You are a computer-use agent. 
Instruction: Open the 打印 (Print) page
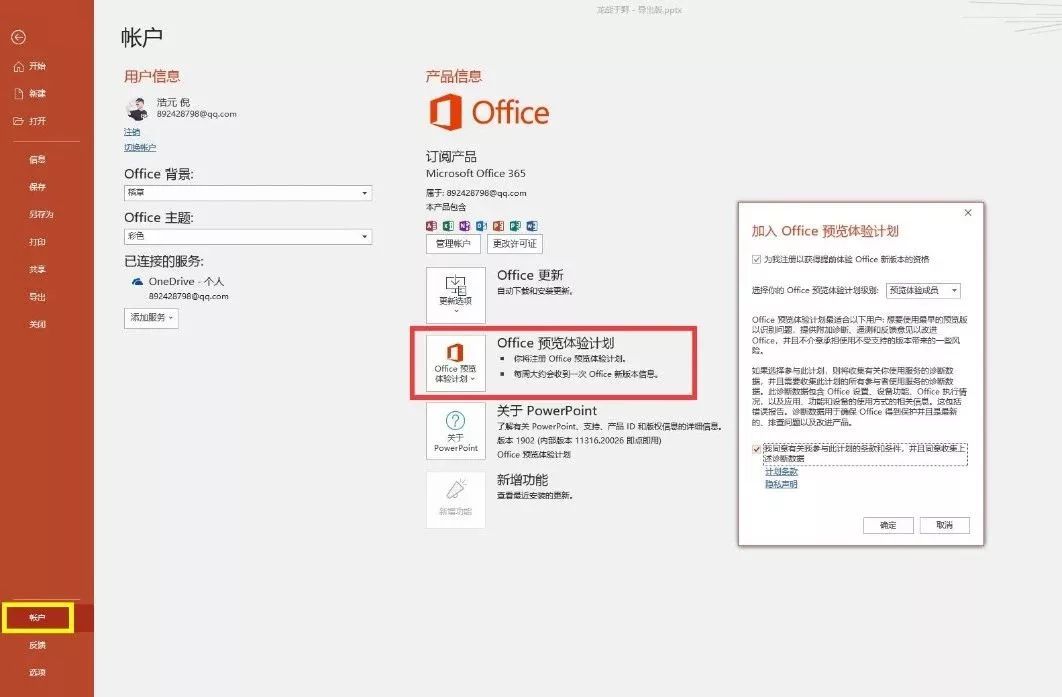click(x=37, y=242)
